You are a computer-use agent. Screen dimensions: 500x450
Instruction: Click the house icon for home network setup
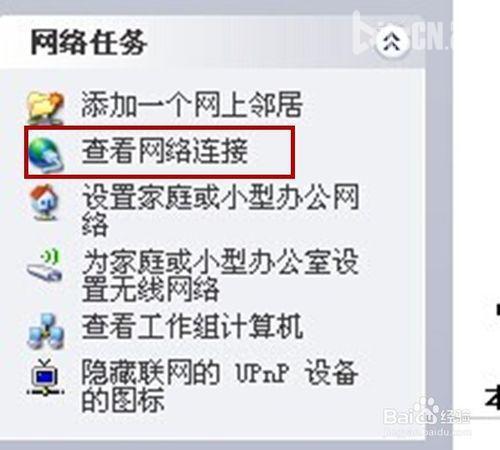[45, 202]
